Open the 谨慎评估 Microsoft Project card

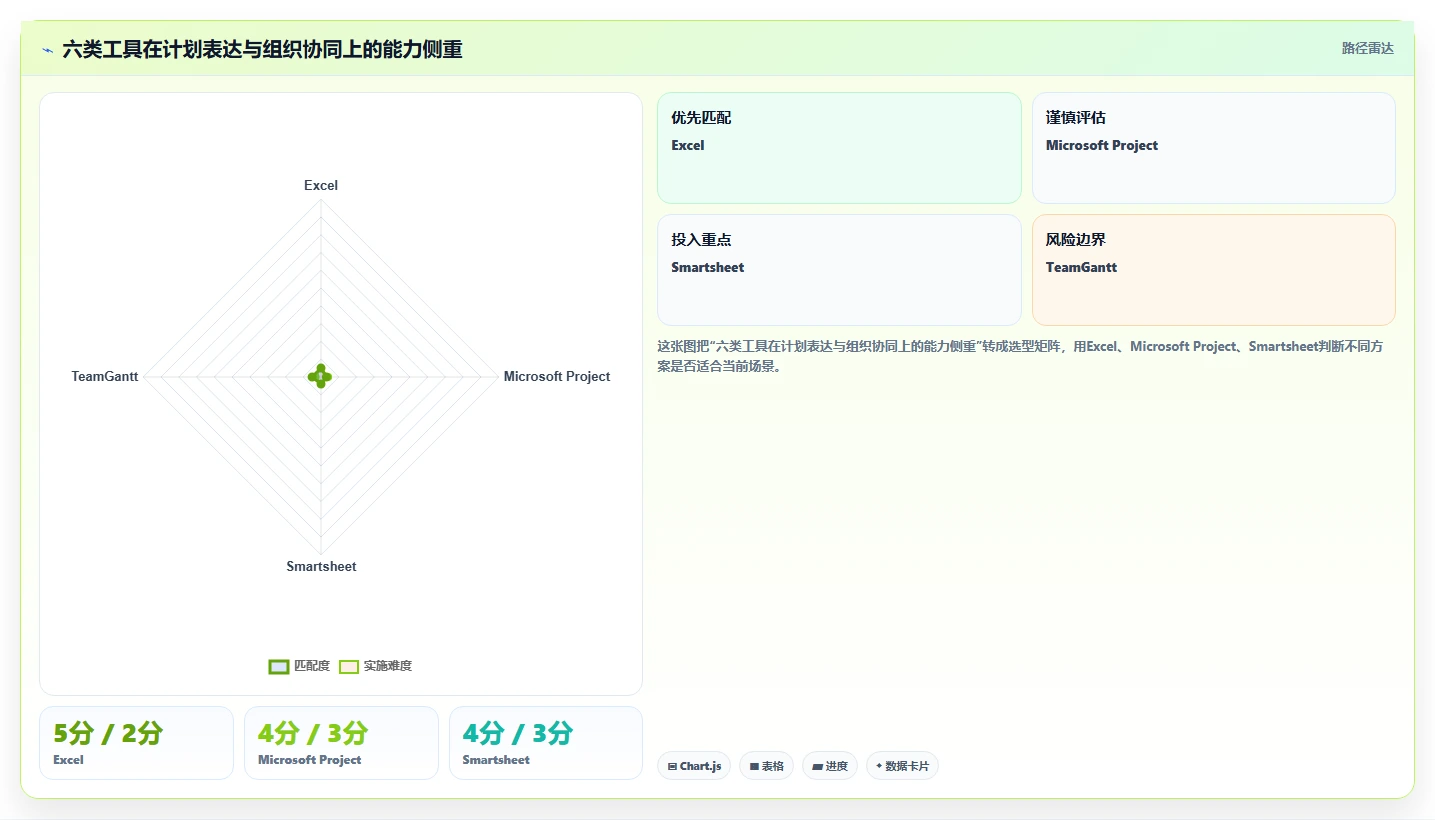[x=1213, y=148]
